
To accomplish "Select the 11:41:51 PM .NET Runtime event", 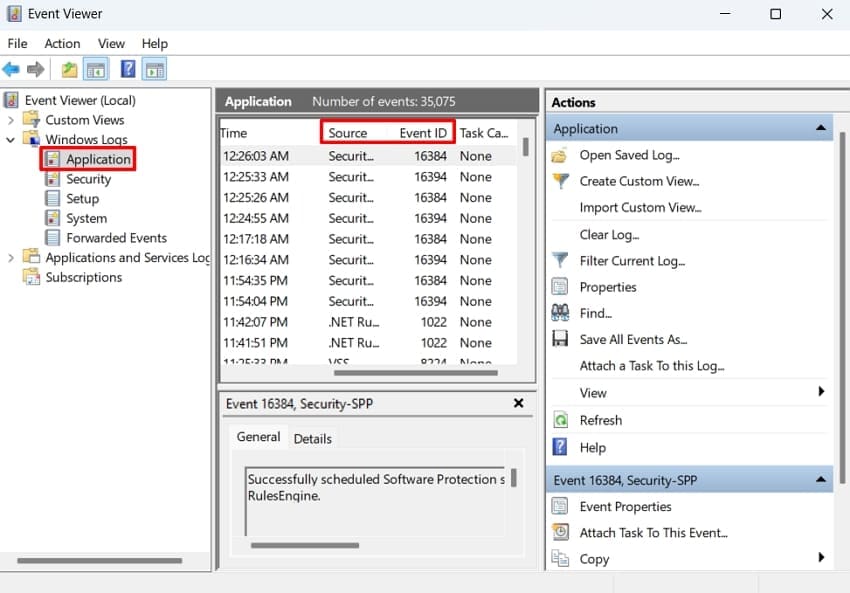I will pos(369,343).
